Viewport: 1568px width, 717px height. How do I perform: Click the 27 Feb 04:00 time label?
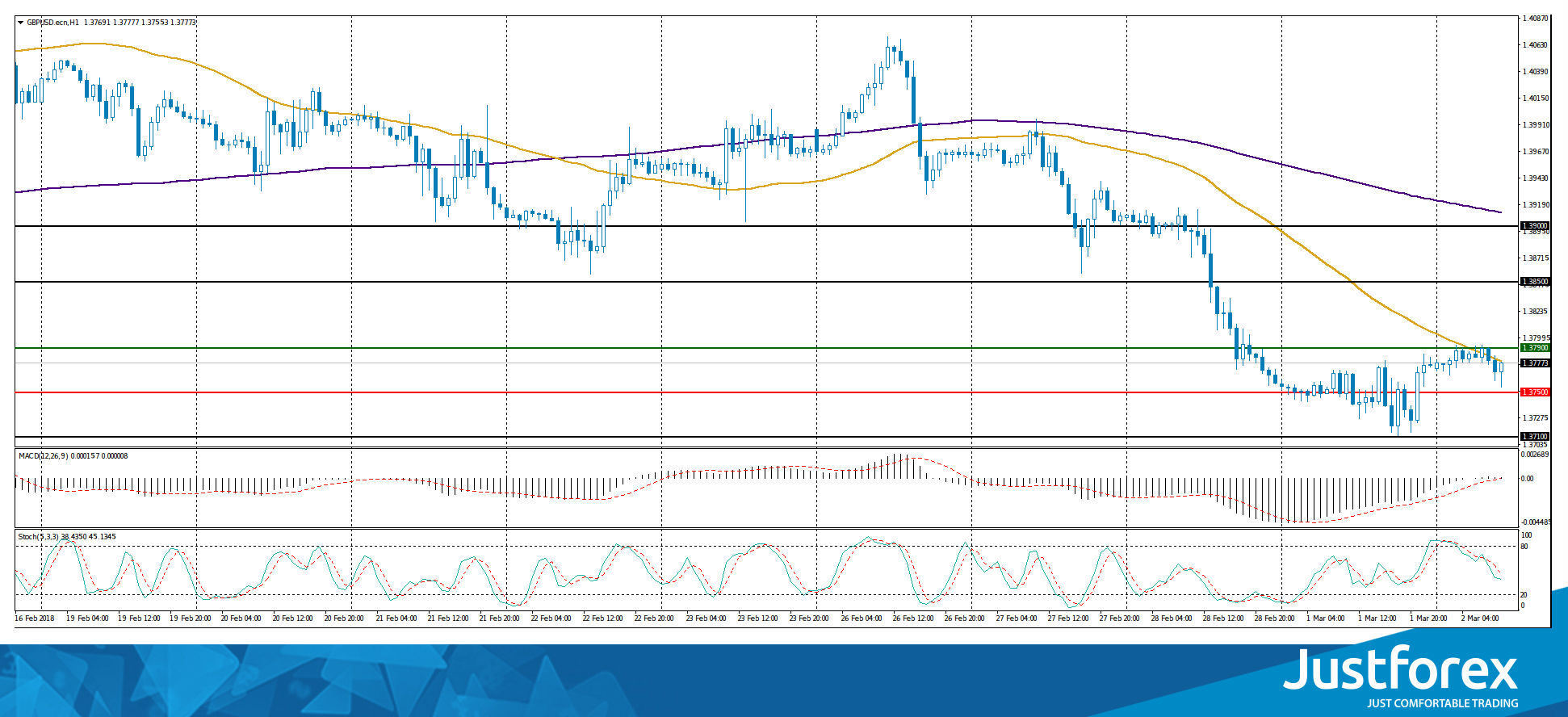(x=1017, y=618)
